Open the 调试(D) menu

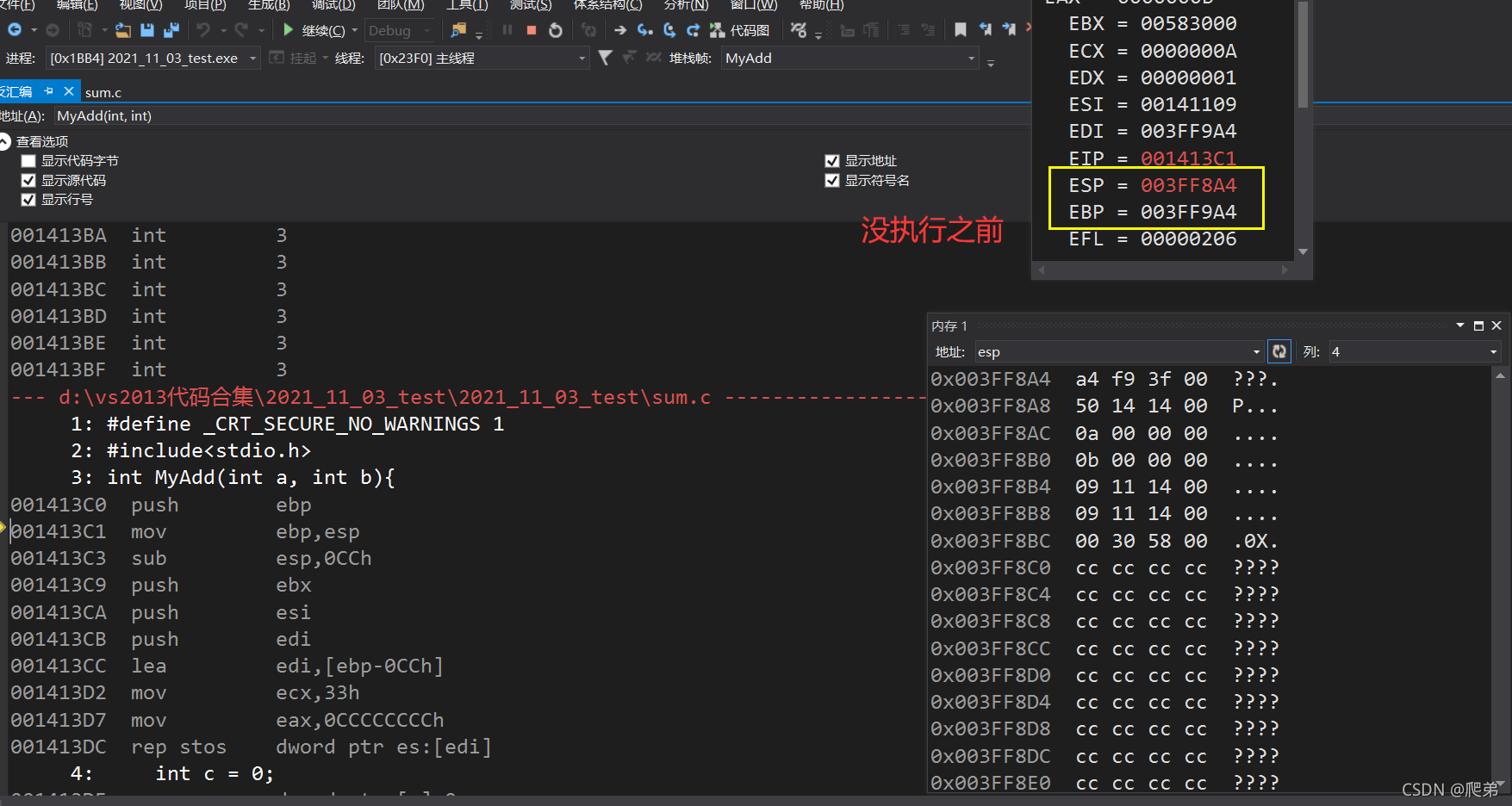[334, 4]
